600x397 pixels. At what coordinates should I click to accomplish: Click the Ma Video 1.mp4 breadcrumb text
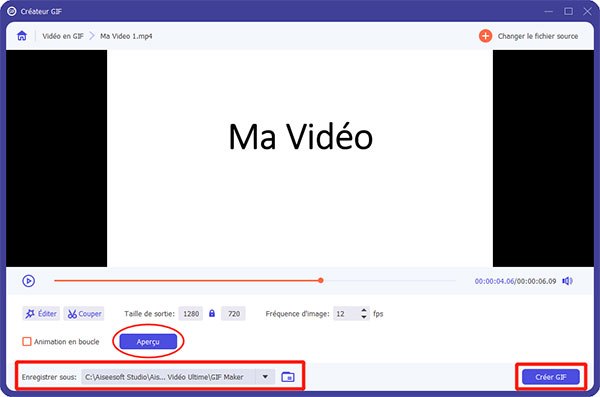coord(126,36)
